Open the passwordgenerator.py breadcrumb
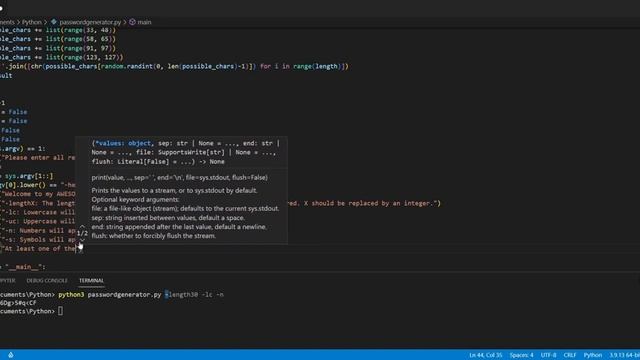640x360 pixels. coord(90,22)
